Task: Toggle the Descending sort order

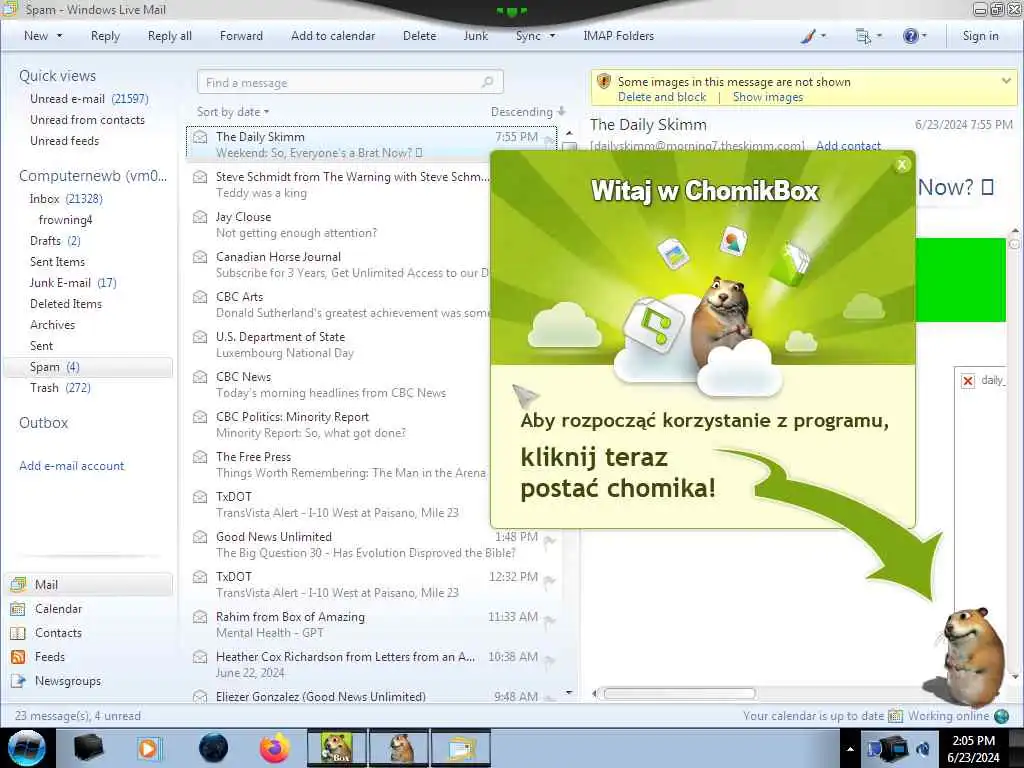Action: click(x=528, y=112)
